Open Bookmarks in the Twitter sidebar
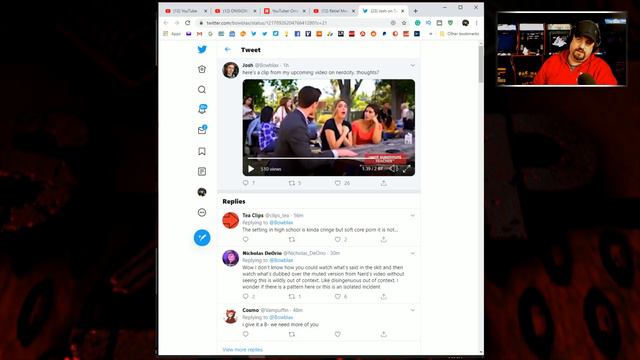Image resolution: width=640 pixels, height=360 pixels. tap(202, 151)
